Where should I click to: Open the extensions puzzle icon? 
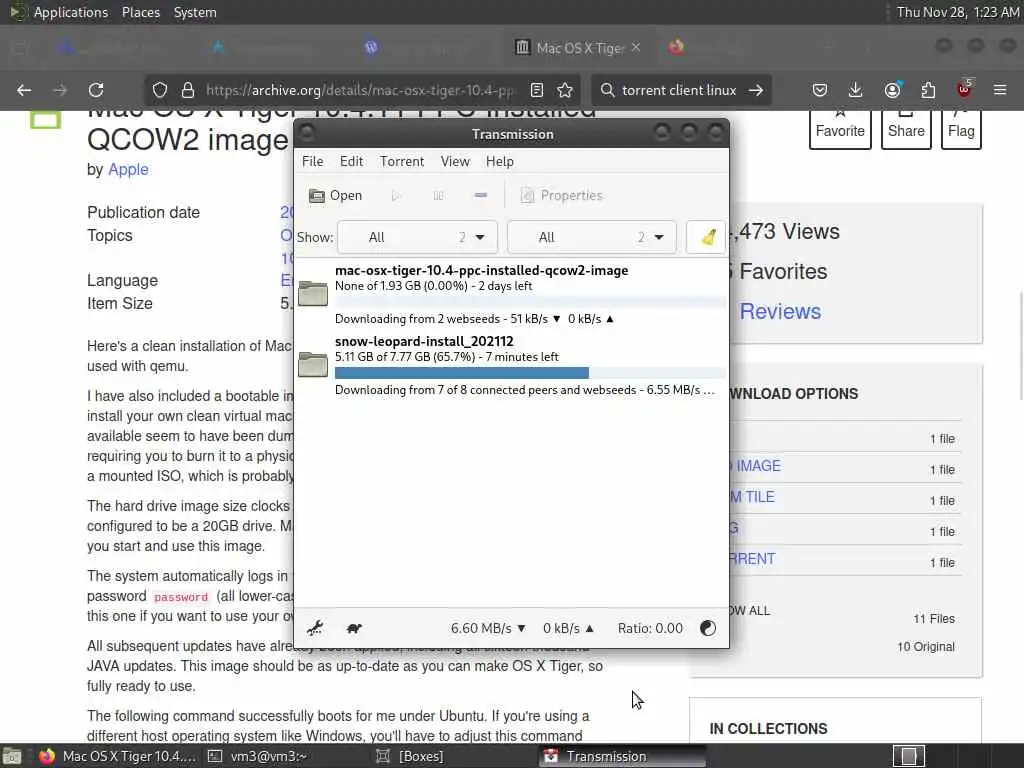click(928, 90)
